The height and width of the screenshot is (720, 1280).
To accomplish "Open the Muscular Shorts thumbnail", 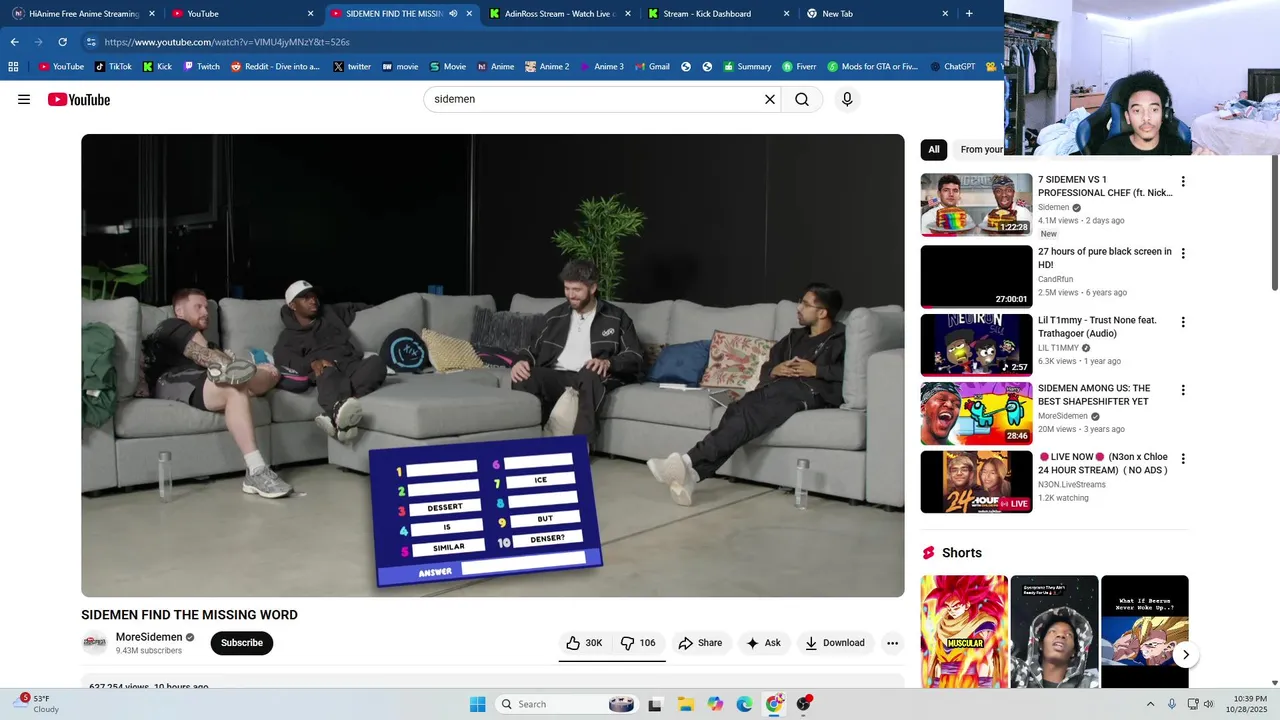I will click(x=964, y=632).
